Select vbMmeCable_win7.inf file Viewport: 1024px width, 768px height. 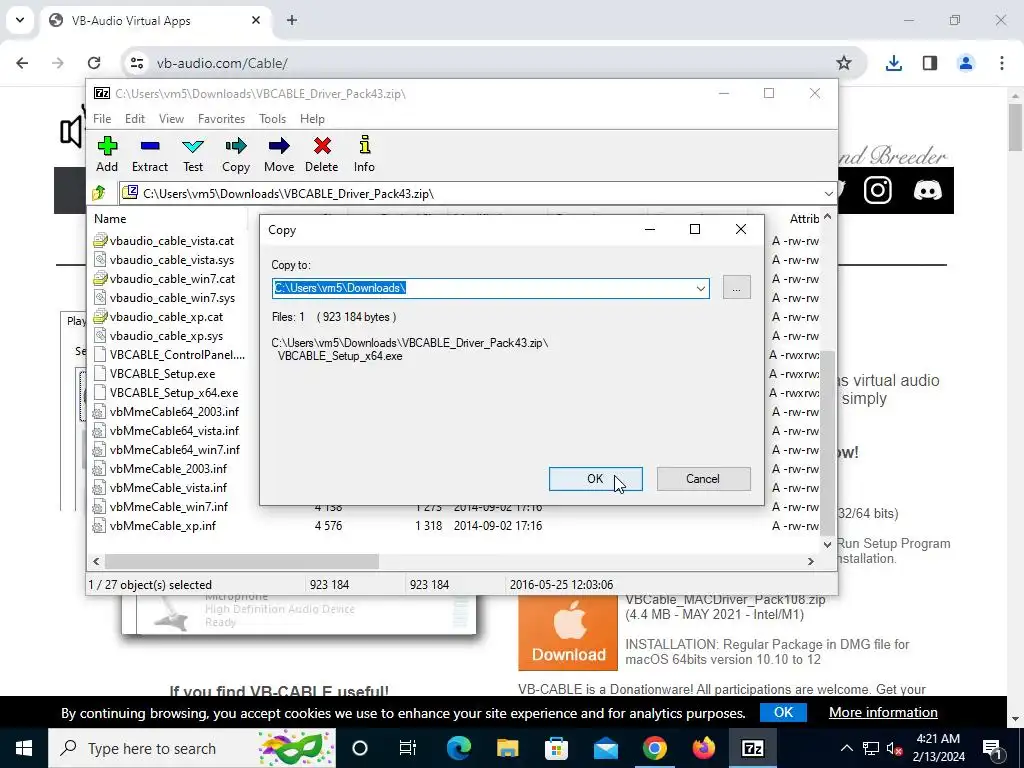pos(169,506)
